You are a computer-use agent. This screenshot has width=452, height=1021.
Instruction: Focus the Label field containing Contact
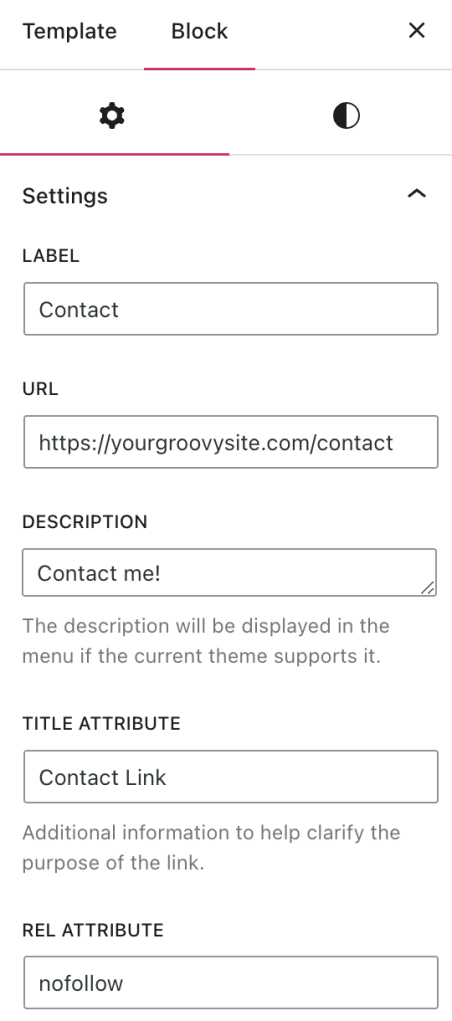point(231,309)
